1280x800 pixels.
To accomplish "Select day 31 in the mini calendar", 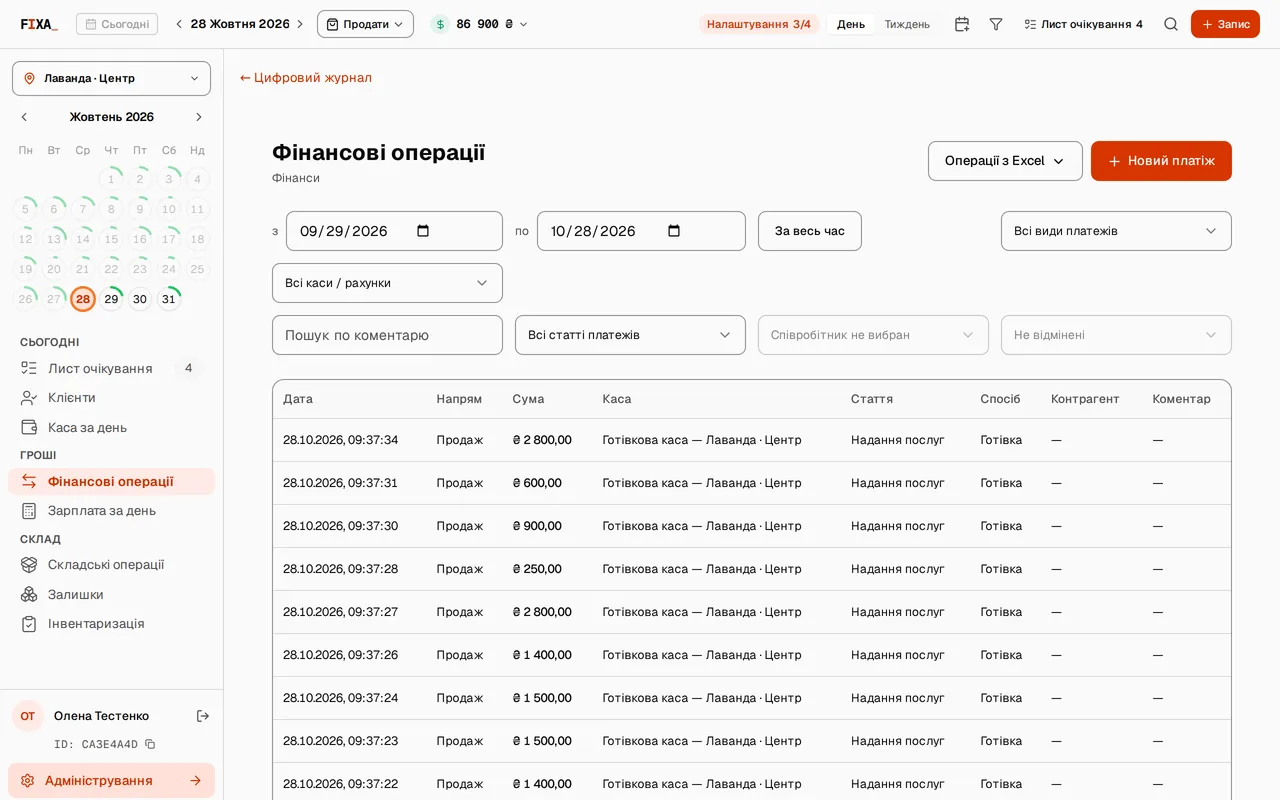I will click(x=169, y=299).
